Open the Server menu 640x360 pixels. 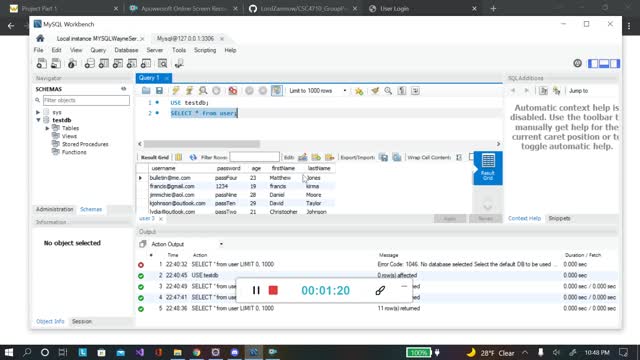[x=155, y=50]
